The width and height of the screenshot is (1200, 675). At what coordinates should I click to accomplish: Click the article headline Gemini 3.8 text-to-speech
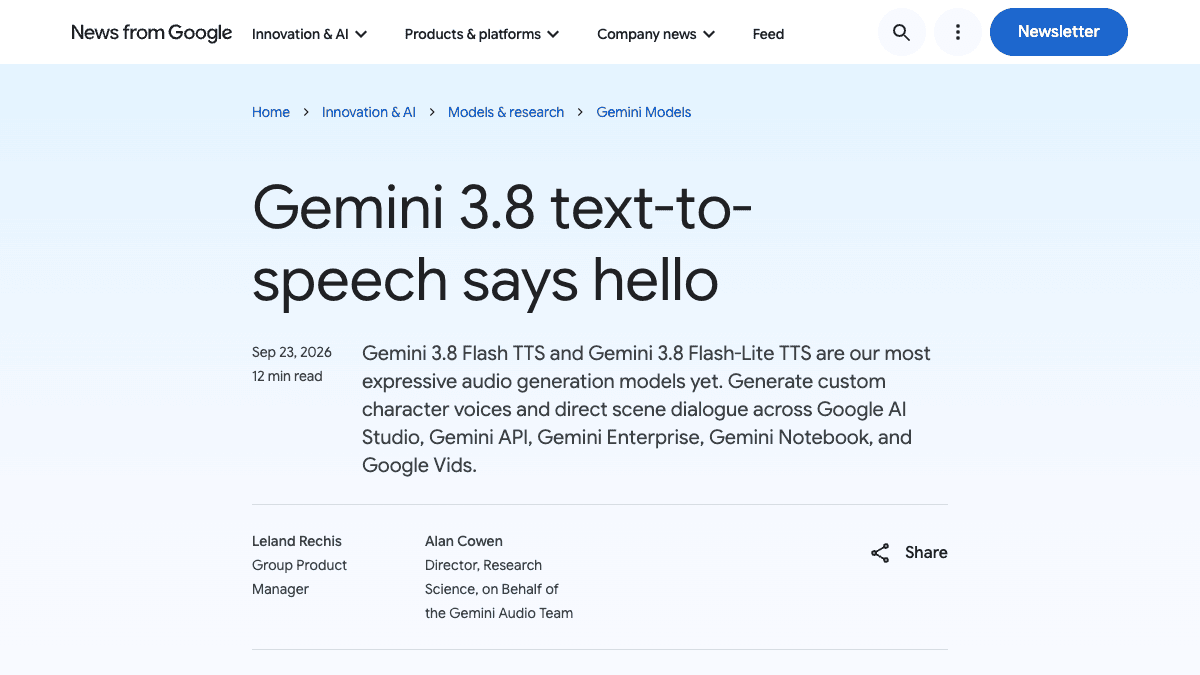pyautogui.click(x=502, y=243)
